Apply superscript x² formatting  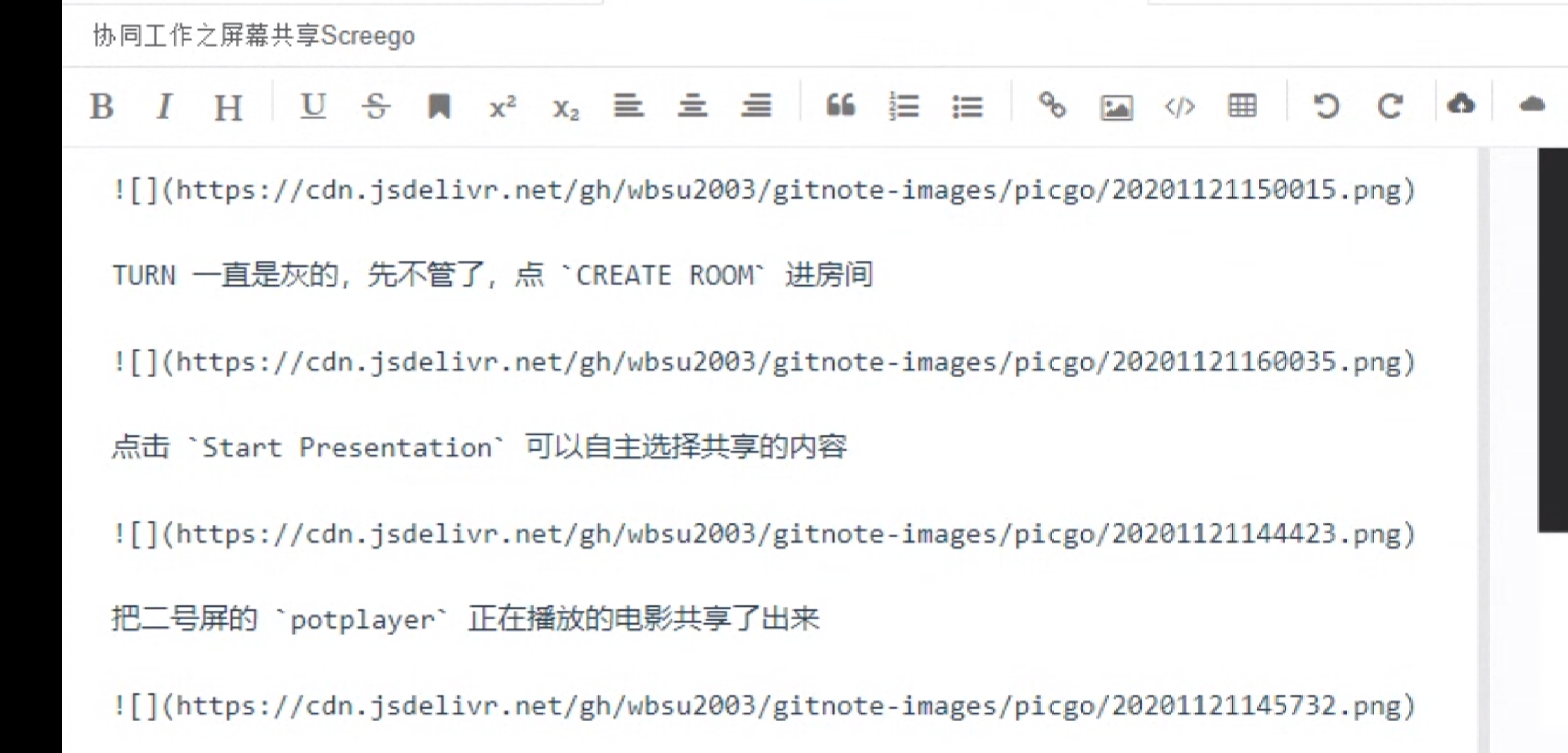click(502, 107)
